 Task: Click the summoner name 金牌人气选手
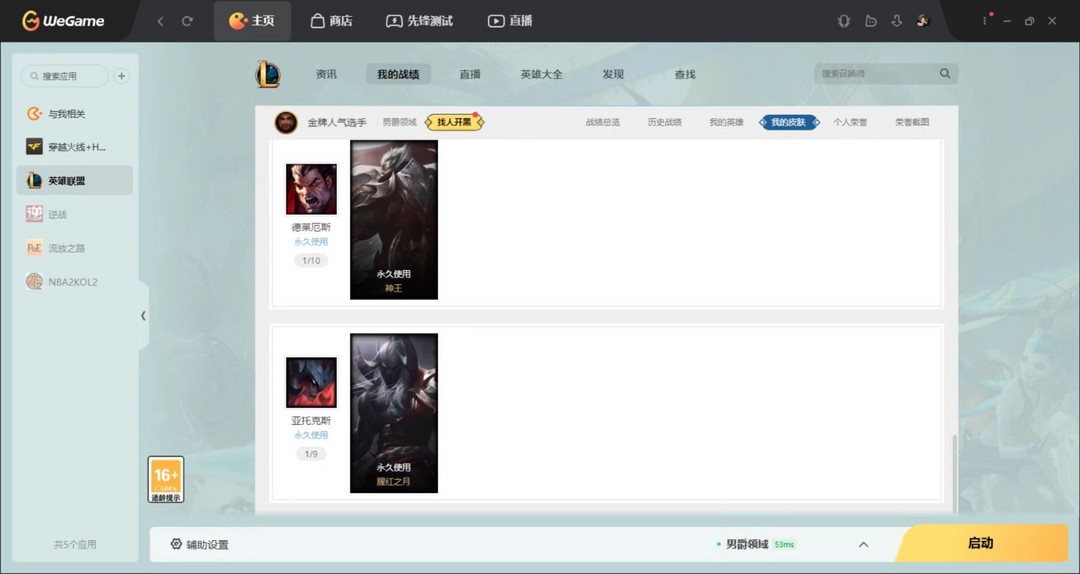pyautogui.click(x=337, y=123)
